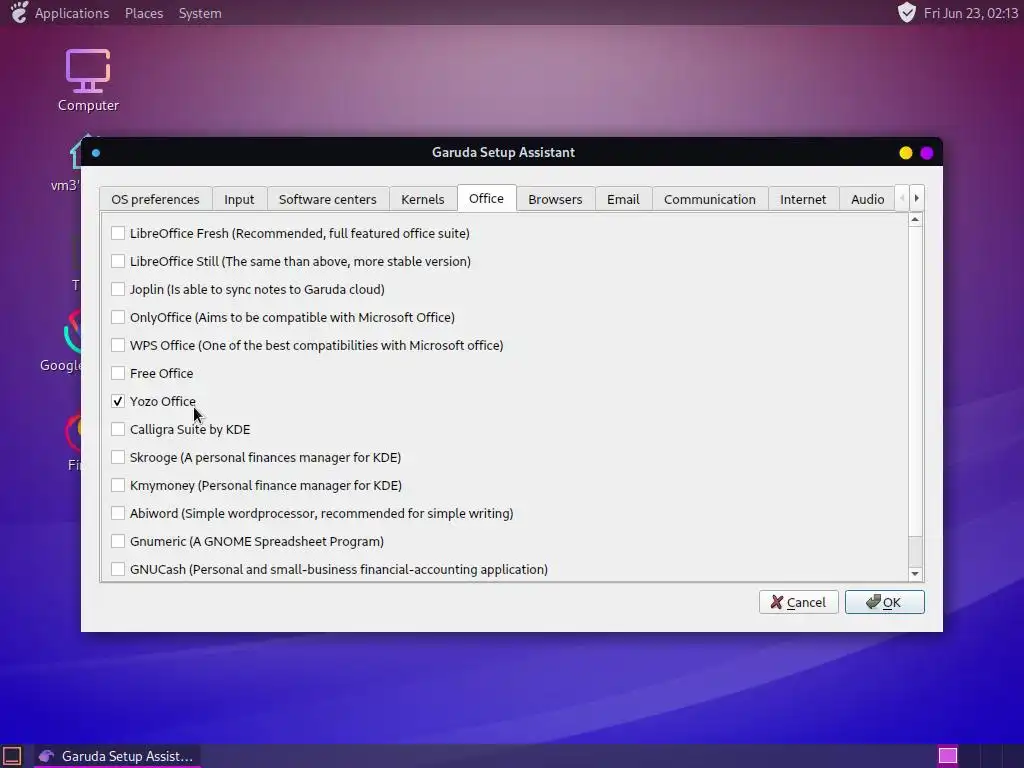Click the blue window menu dot in the title bar

pyautogui.click(x=96, y=153)
